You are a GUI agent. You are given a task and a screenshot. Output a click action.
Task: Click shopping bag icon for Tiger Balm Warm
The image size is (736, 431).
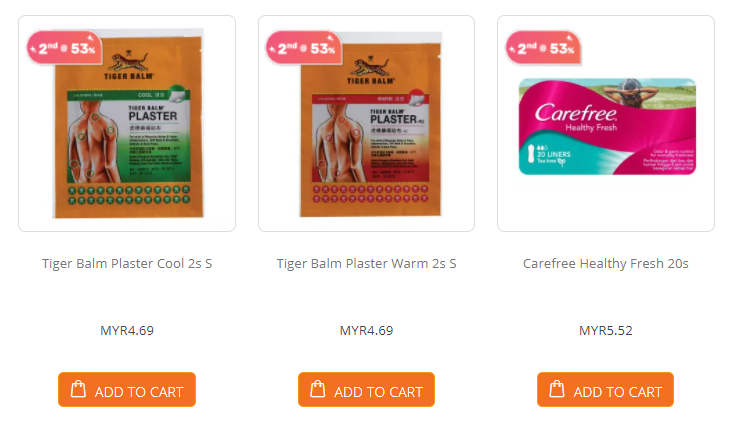318,389
